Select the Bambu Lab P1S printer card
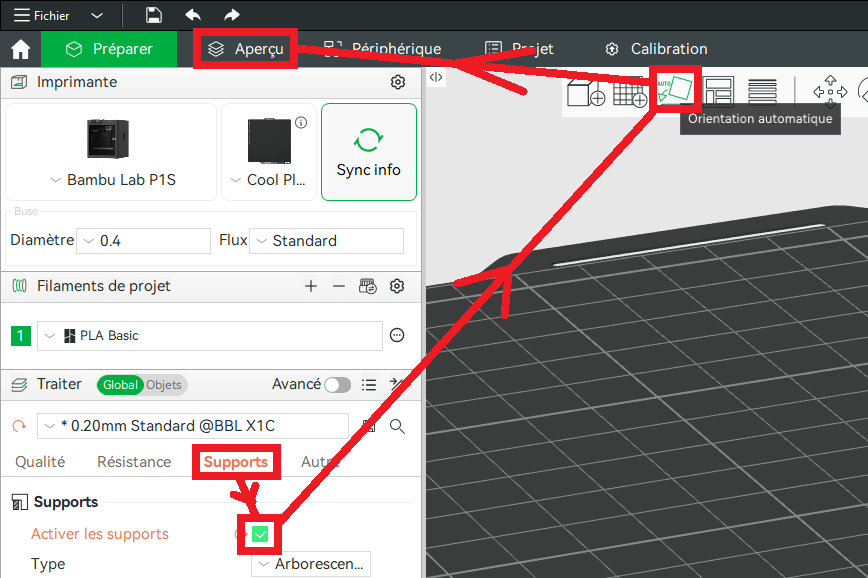Viewport: 868px width, 578px height. point(110,152)
